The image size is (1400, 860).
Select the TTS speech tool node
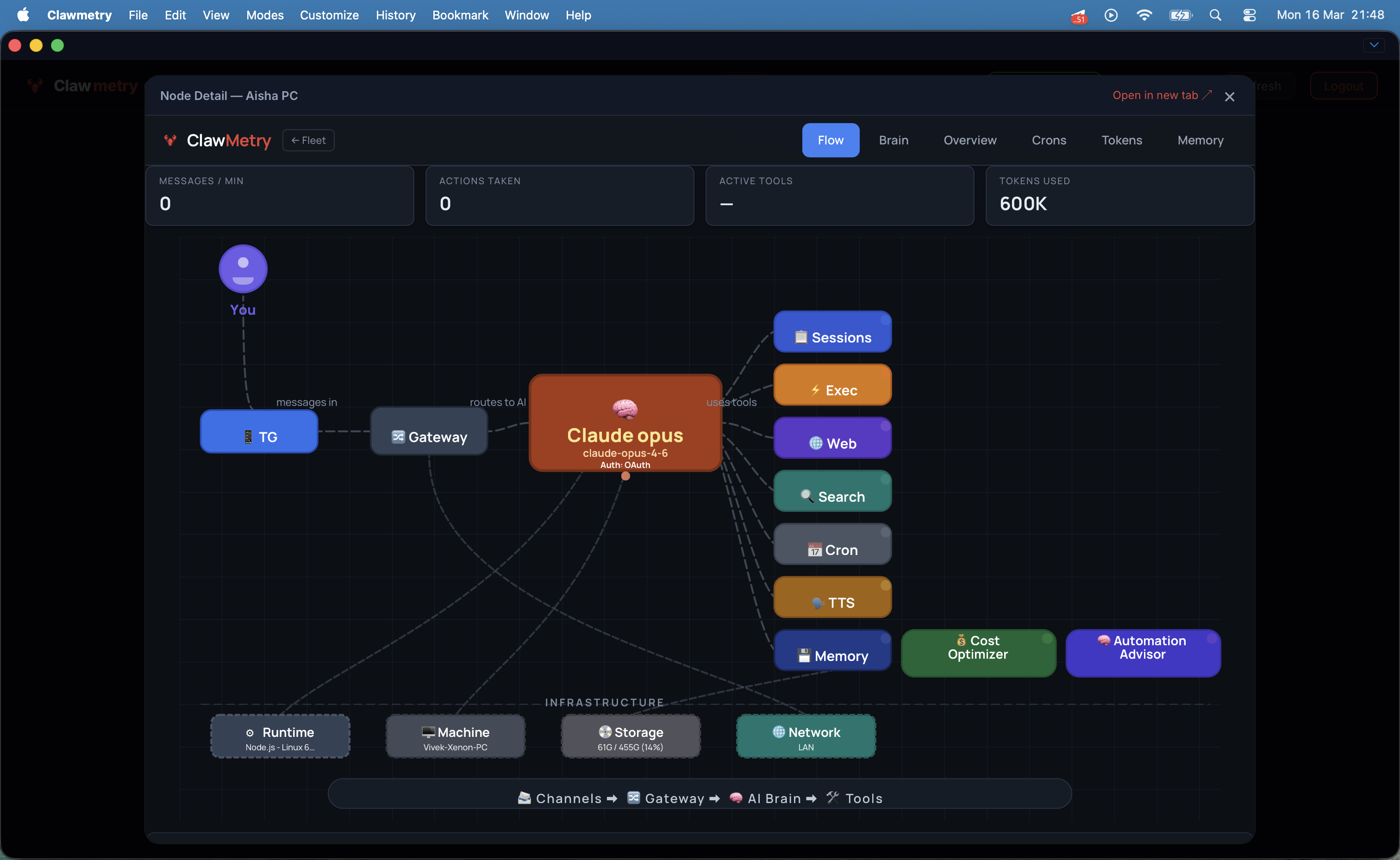[x=832, y=598]
